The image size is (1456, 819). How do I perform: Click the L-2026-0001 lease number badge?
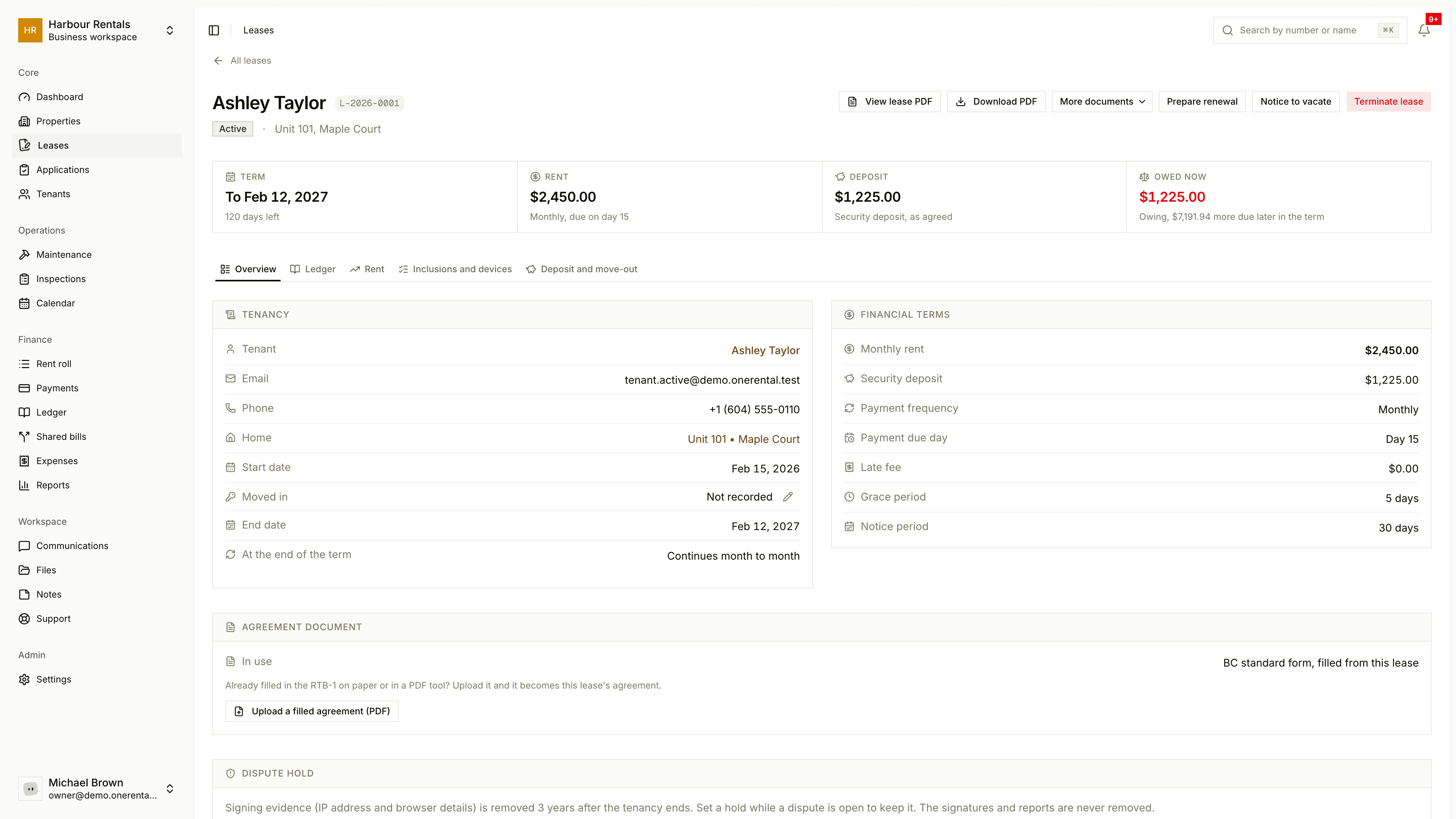click(369, 104)
